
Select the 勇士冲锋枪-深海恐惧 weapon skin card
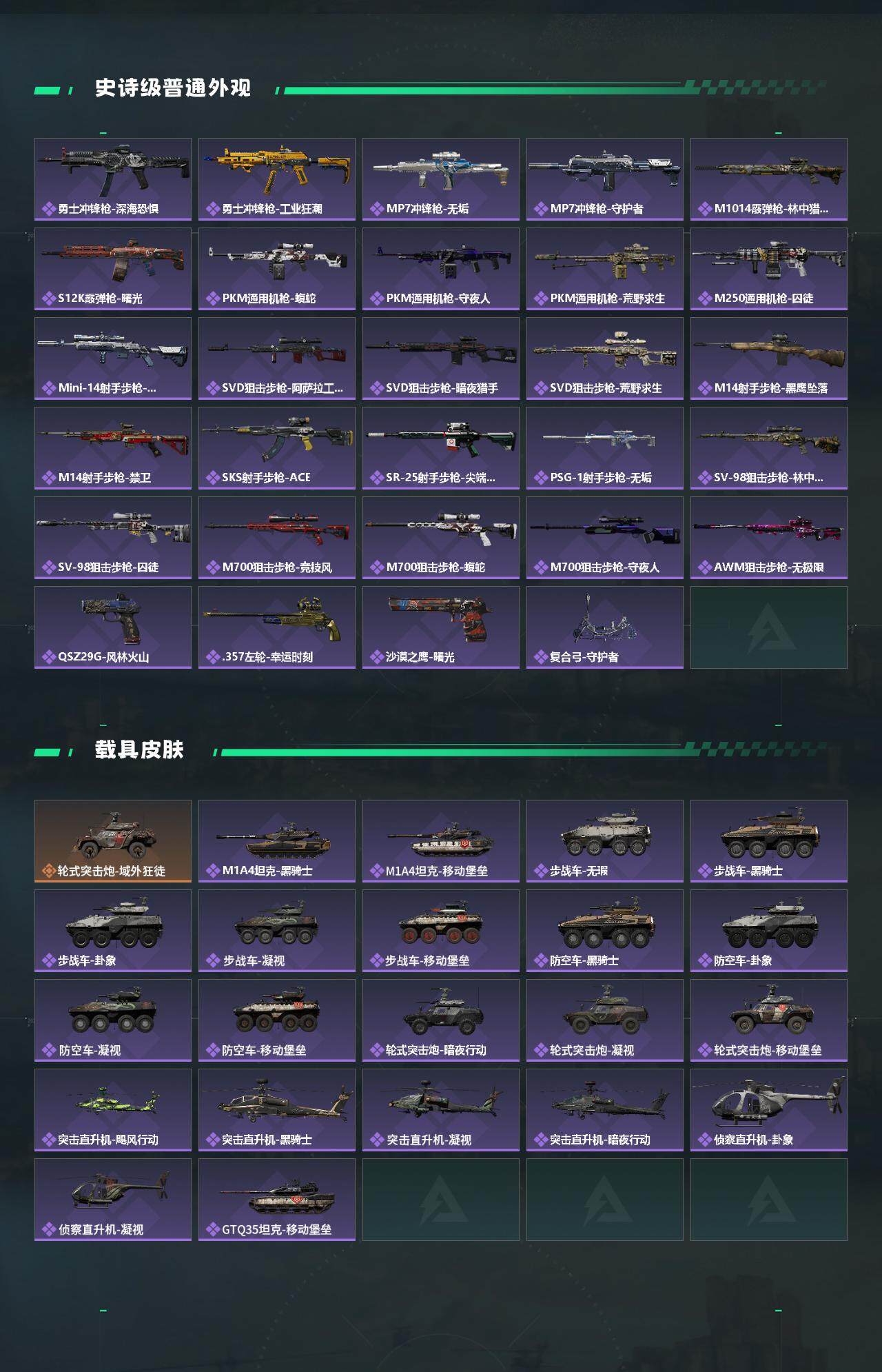pos(113,179)
